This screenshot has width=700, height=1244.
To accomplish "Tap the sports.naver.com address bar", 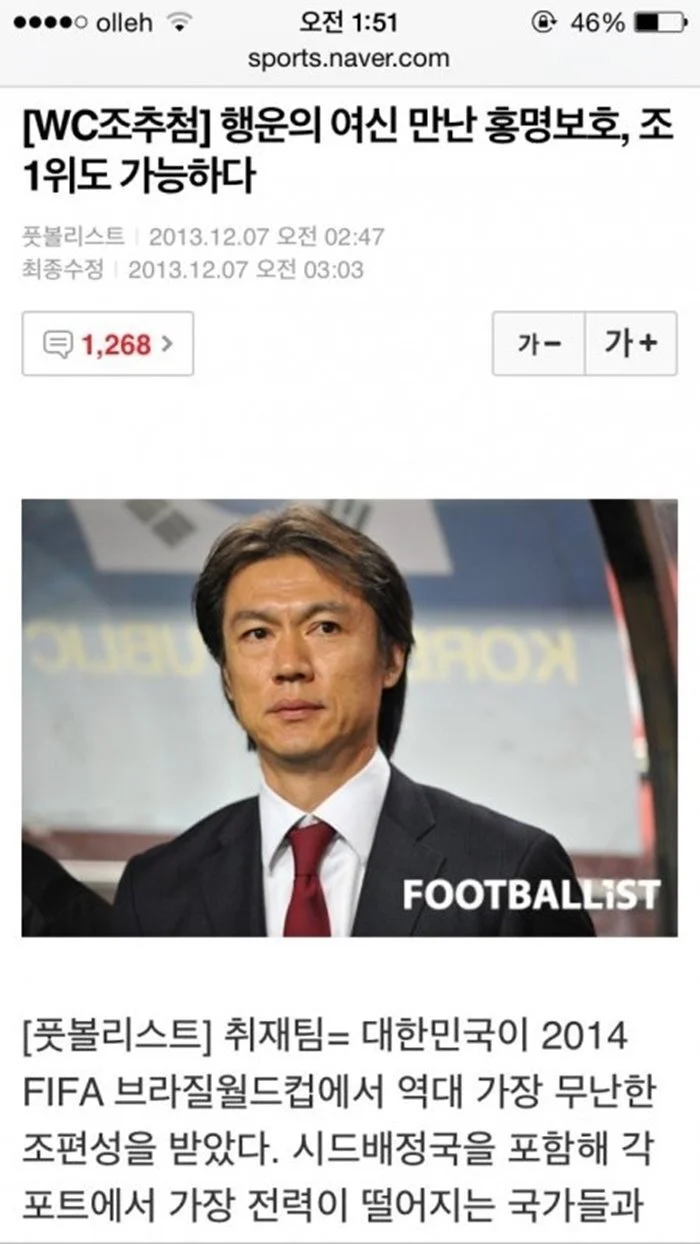I will pyautogui.click(x=349, y=58).
